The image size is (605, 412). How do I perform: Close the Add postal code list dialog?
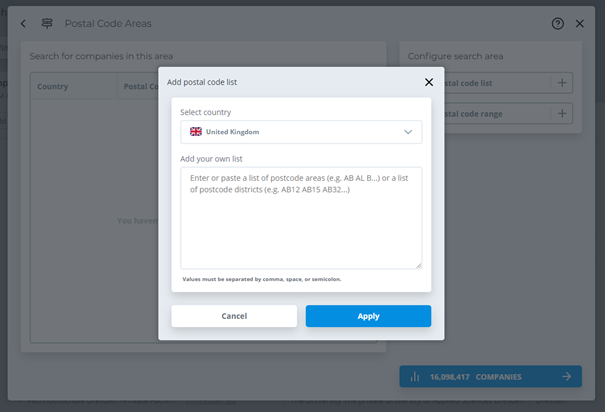coord(429,82)
